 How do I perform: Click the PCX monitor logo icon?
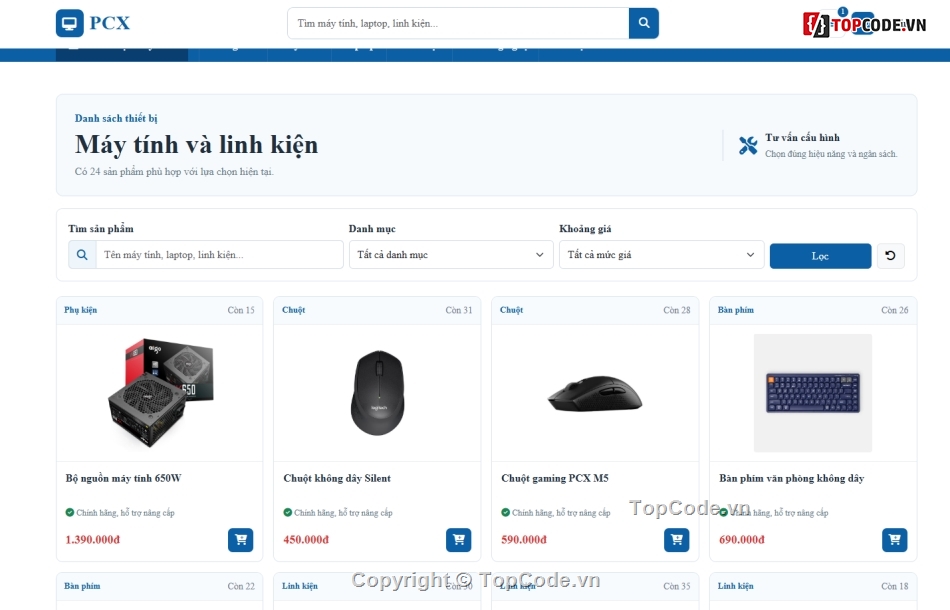70,24
